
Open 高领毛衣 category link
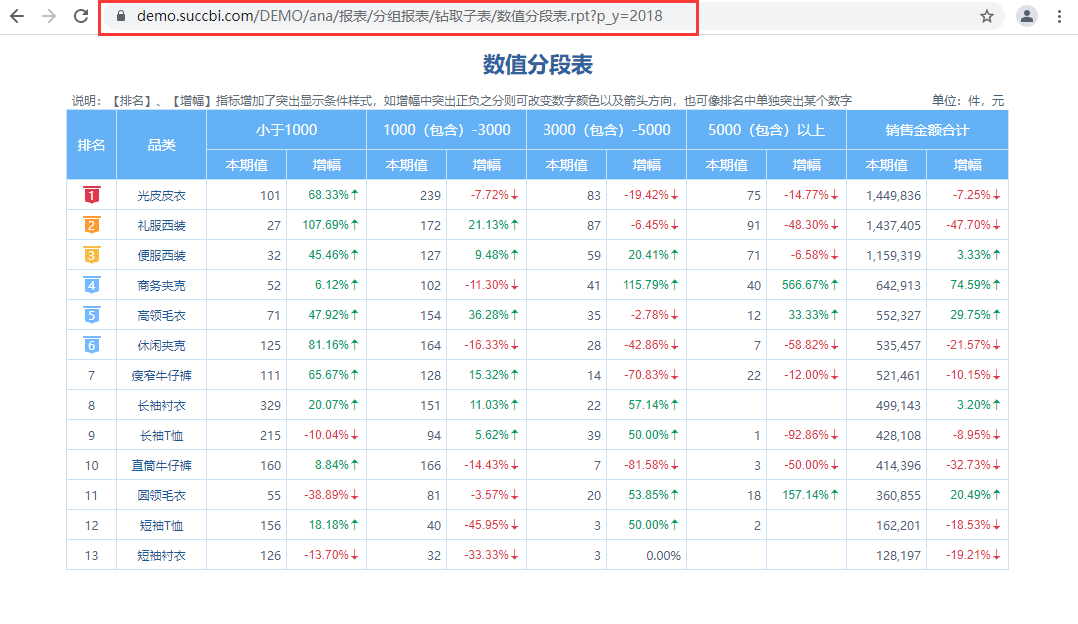[162, 315]
